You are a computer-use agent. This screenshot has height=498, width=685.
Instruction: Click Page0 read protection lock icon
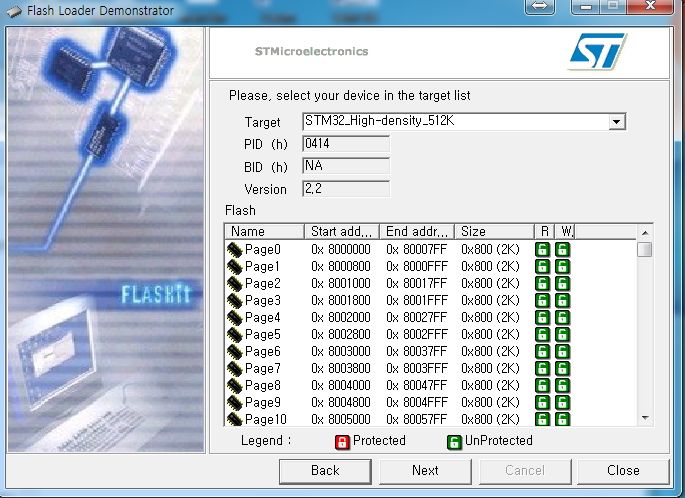pos(542,249)
